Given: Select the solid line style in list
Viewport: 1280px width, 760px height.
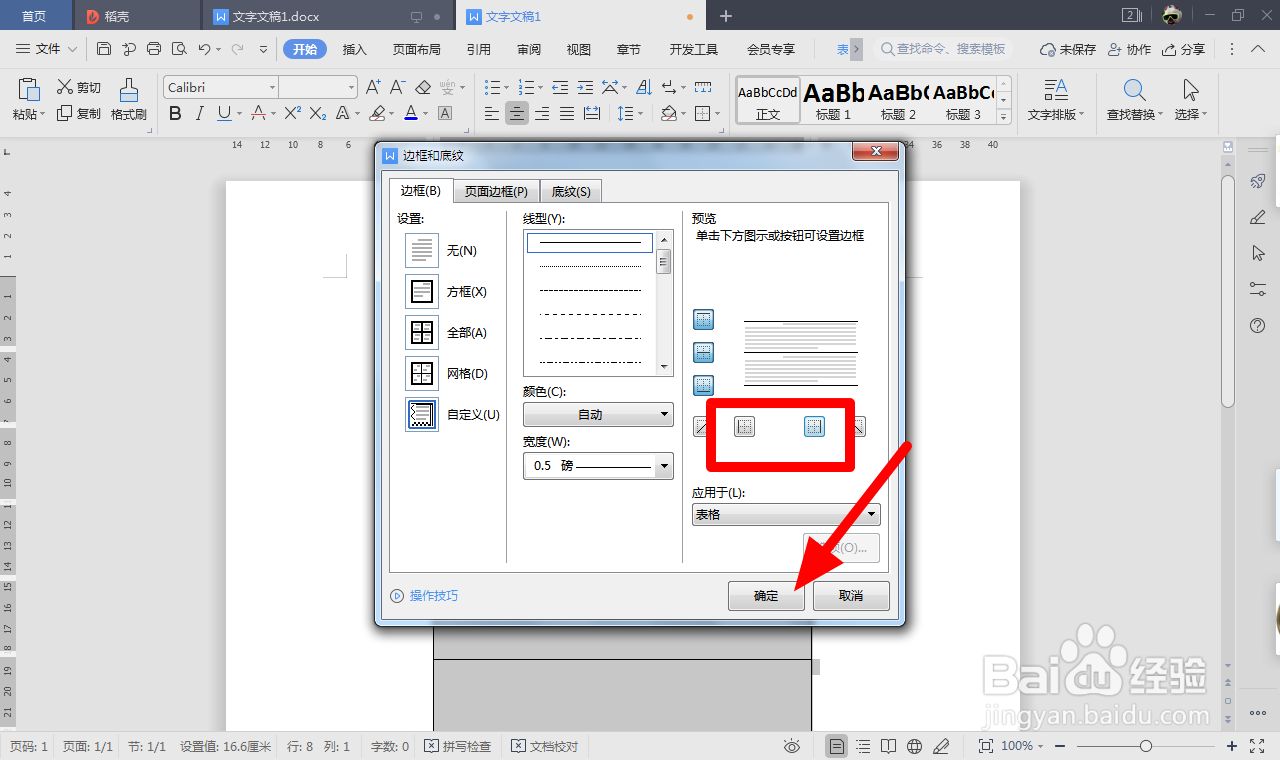Looking at the screenshot, I should tap(590, 242).
